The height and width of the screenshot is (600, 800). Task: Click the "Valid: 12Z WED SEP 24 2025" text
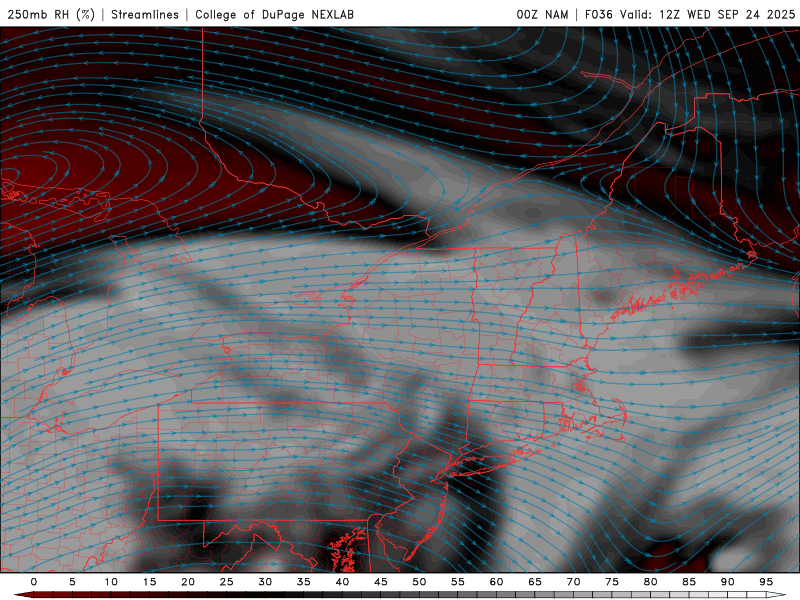tap(707, 14)
